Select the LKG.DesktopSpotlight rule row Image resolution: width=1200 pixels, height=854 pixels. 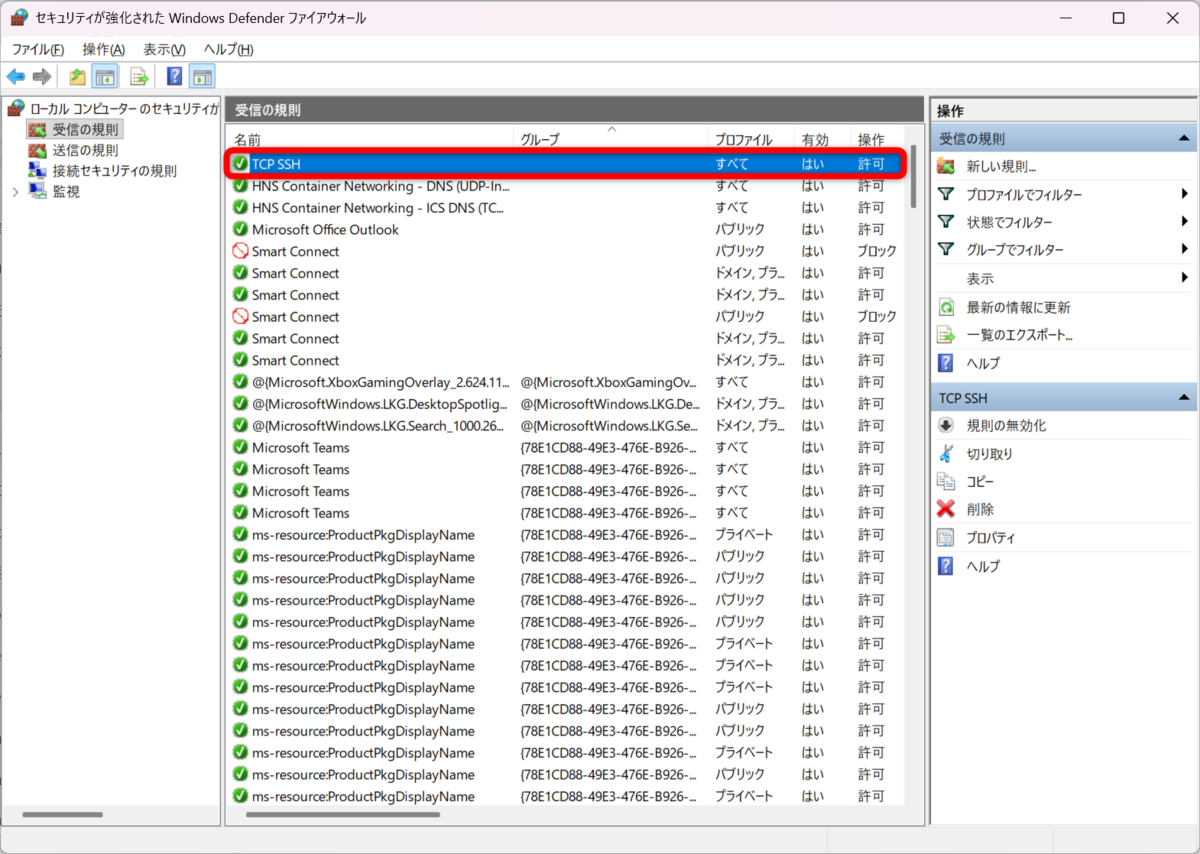566,404
